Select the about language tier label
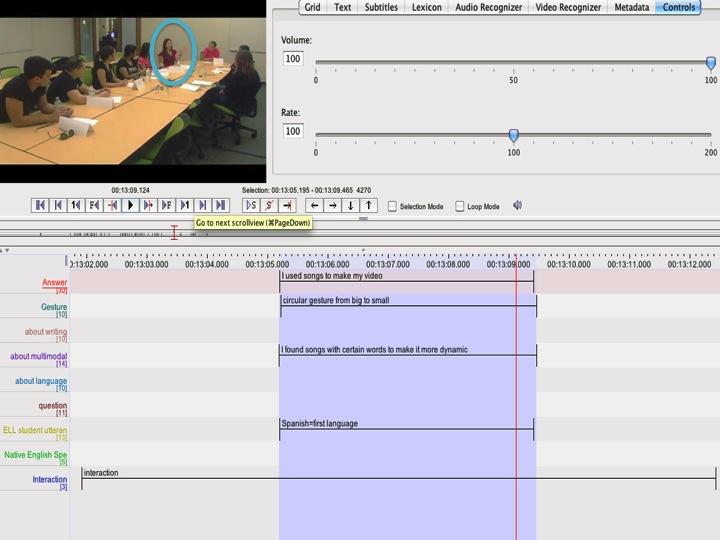The image size is (720, 540). point(41,381)
